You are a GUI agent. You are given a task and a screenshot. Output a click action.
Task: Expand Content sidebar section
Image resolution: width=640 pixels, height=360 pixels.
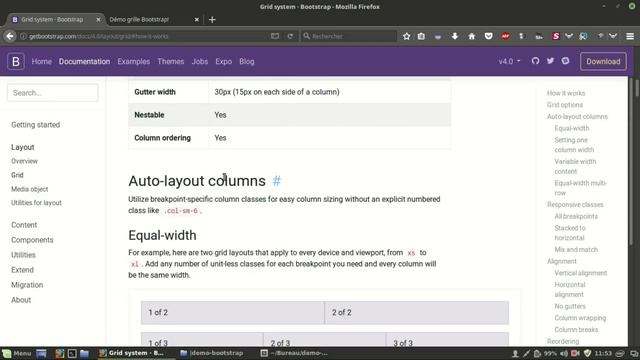click(24, 225)
